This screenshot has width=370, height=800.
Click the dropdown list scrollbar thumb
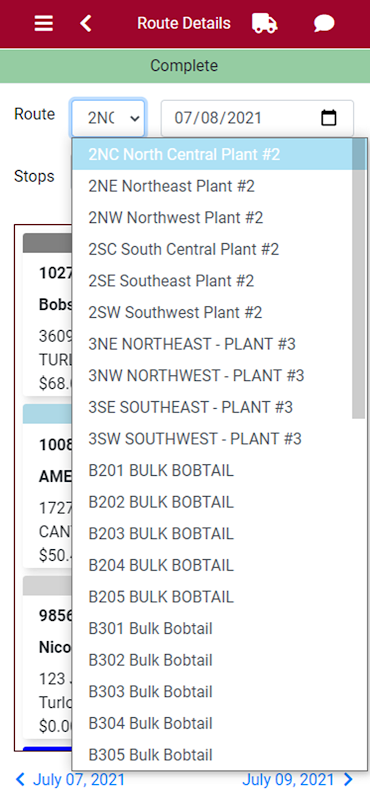tap(359, 279)
